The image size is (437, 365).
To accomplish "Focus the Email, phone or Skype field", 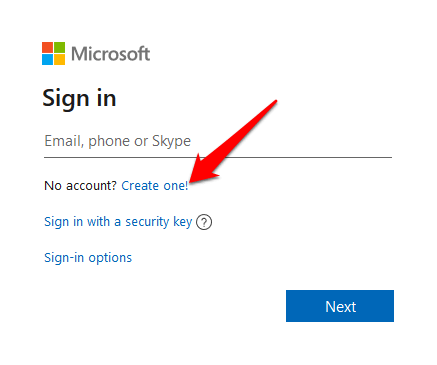I will (218, 141).
